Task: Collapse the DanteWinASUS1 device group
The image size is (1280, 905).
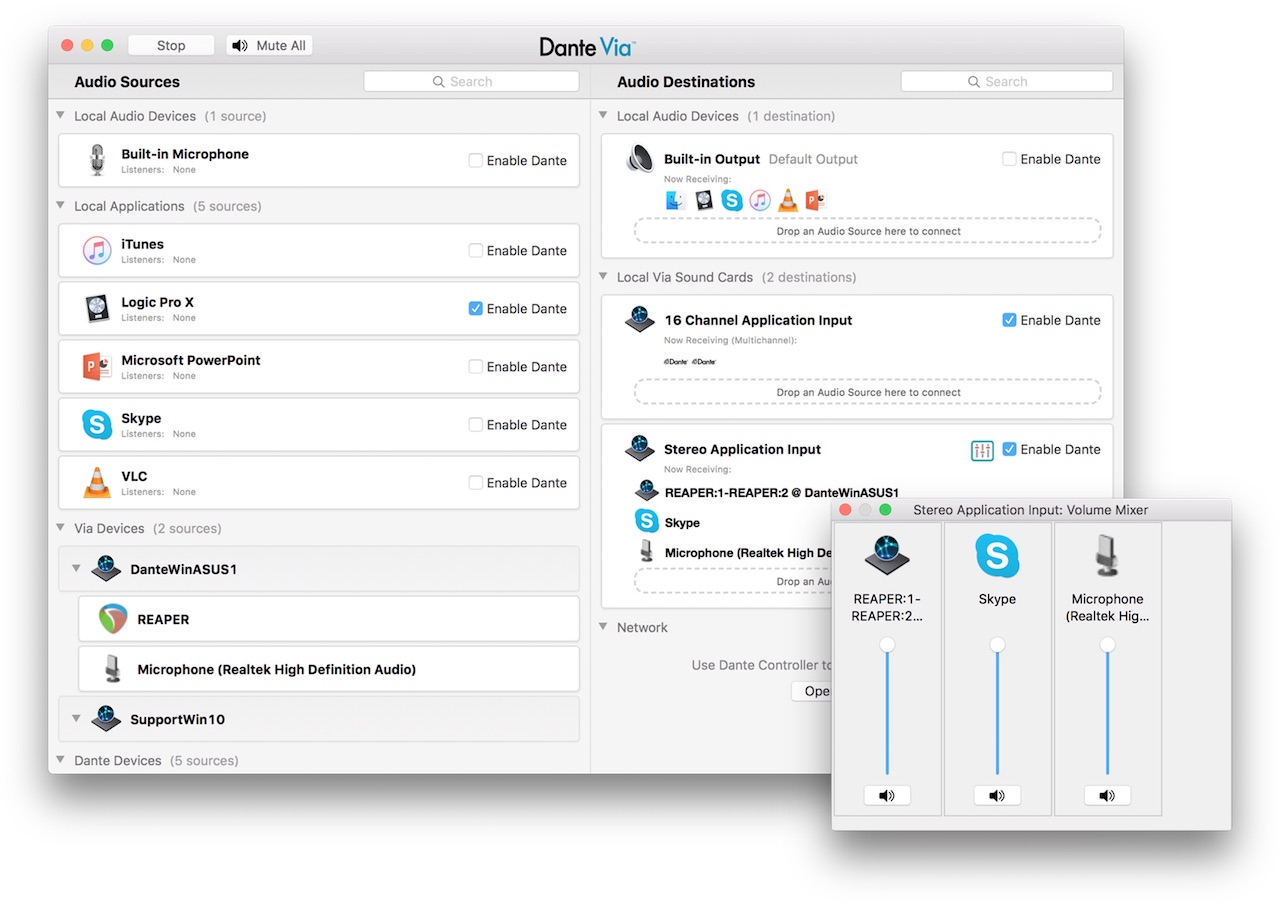Action: (76, 569)
